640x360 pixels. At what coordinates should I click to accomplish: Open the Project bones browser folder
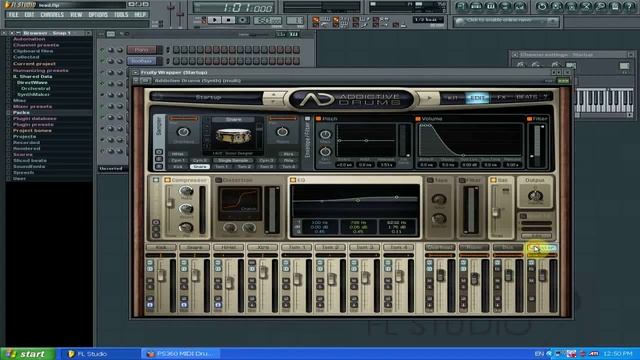tap(32, 131)
